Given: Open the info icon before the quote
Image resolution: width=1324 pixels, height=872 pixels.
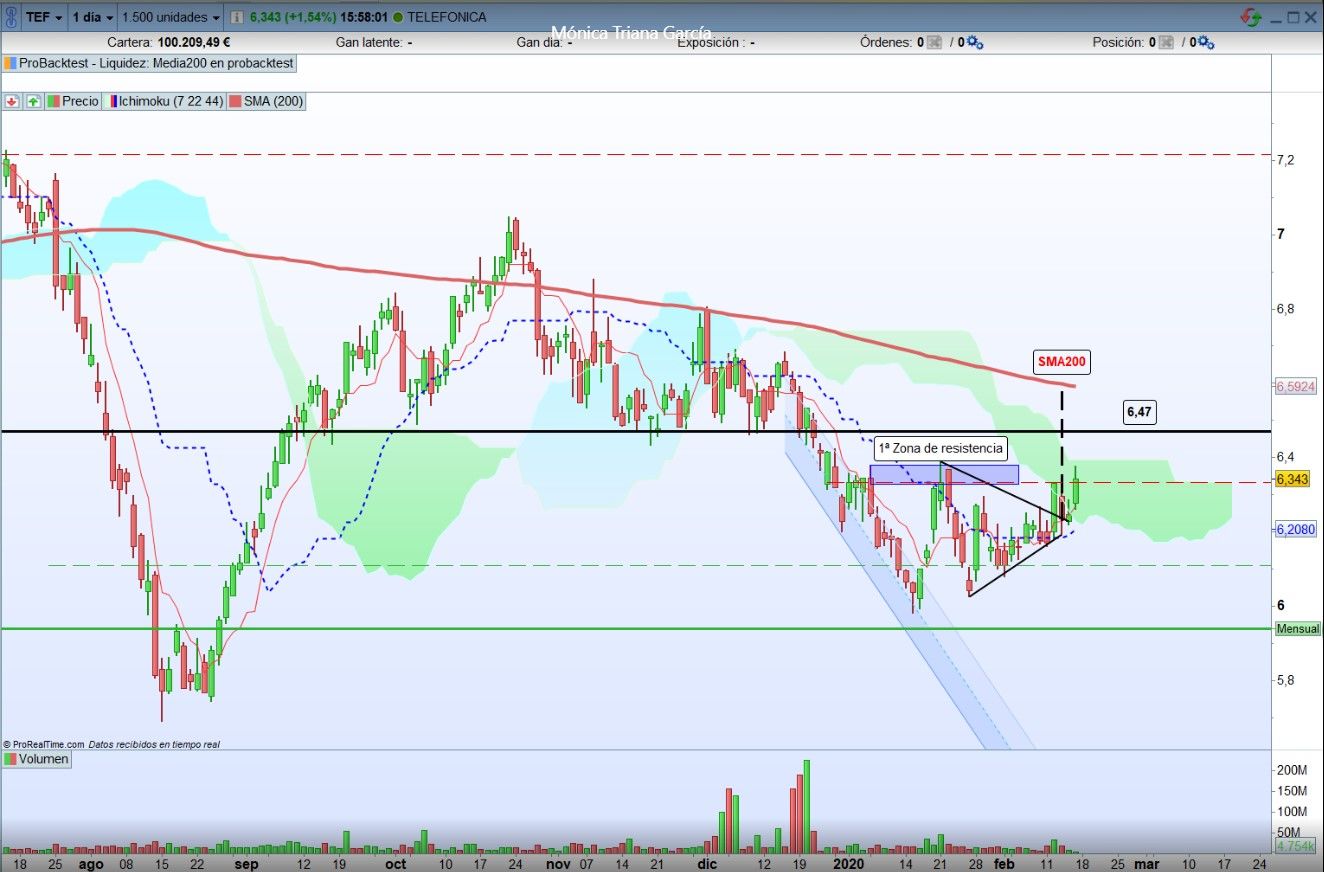Looking at the screenshot, I should point(236,17).
